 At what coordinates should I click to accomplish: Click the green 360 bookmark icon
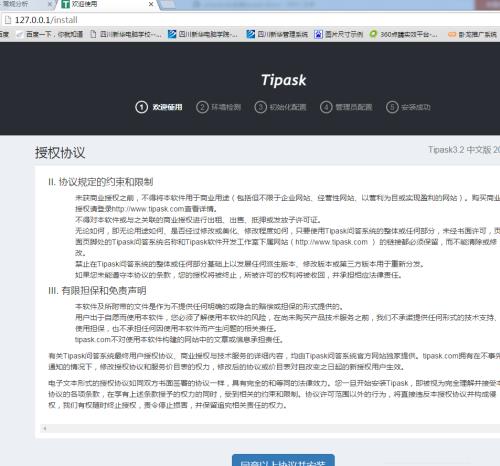[373, 34]
